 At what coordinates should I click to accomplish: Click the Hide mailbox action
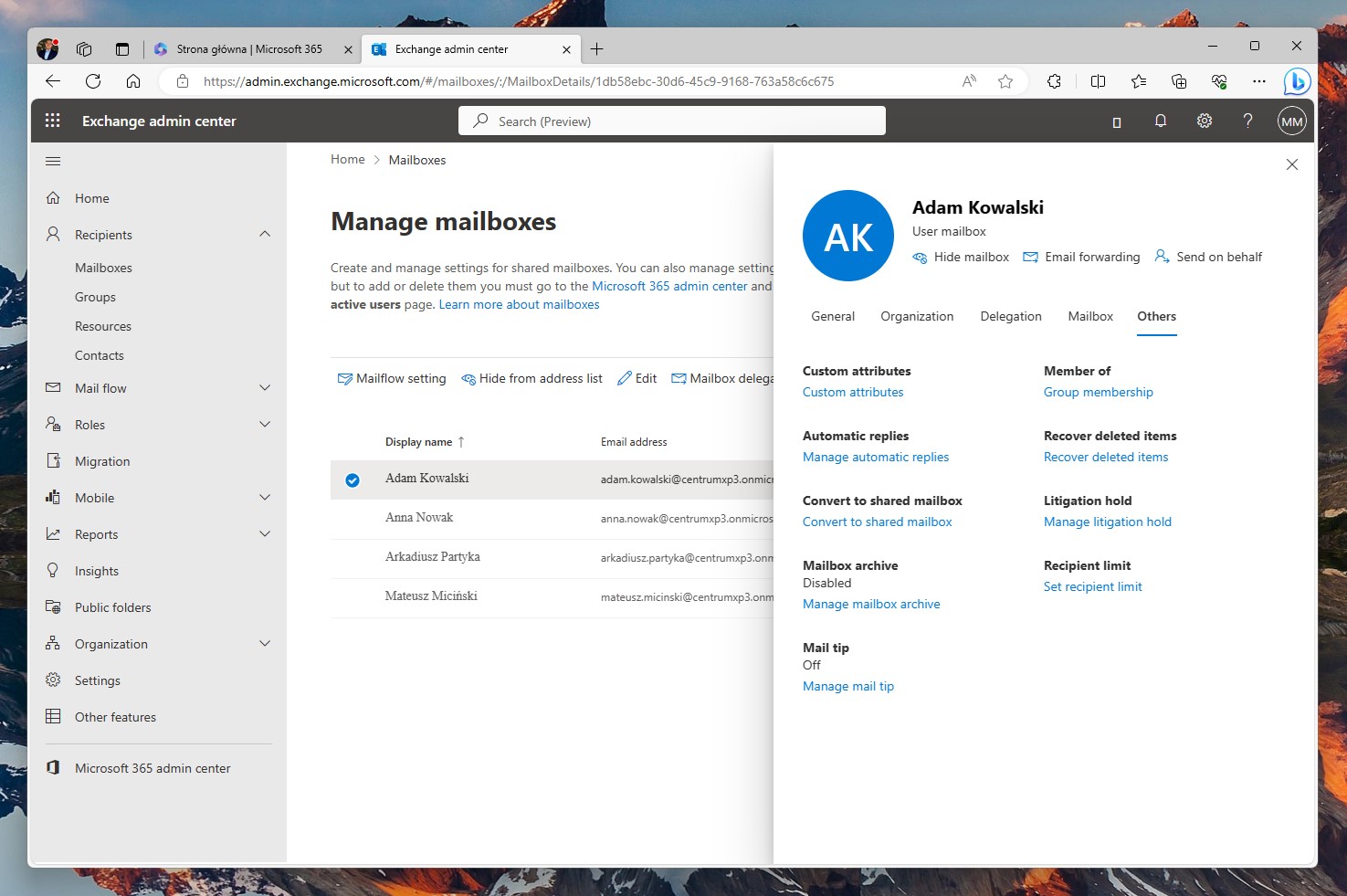[x=961, y=258]
